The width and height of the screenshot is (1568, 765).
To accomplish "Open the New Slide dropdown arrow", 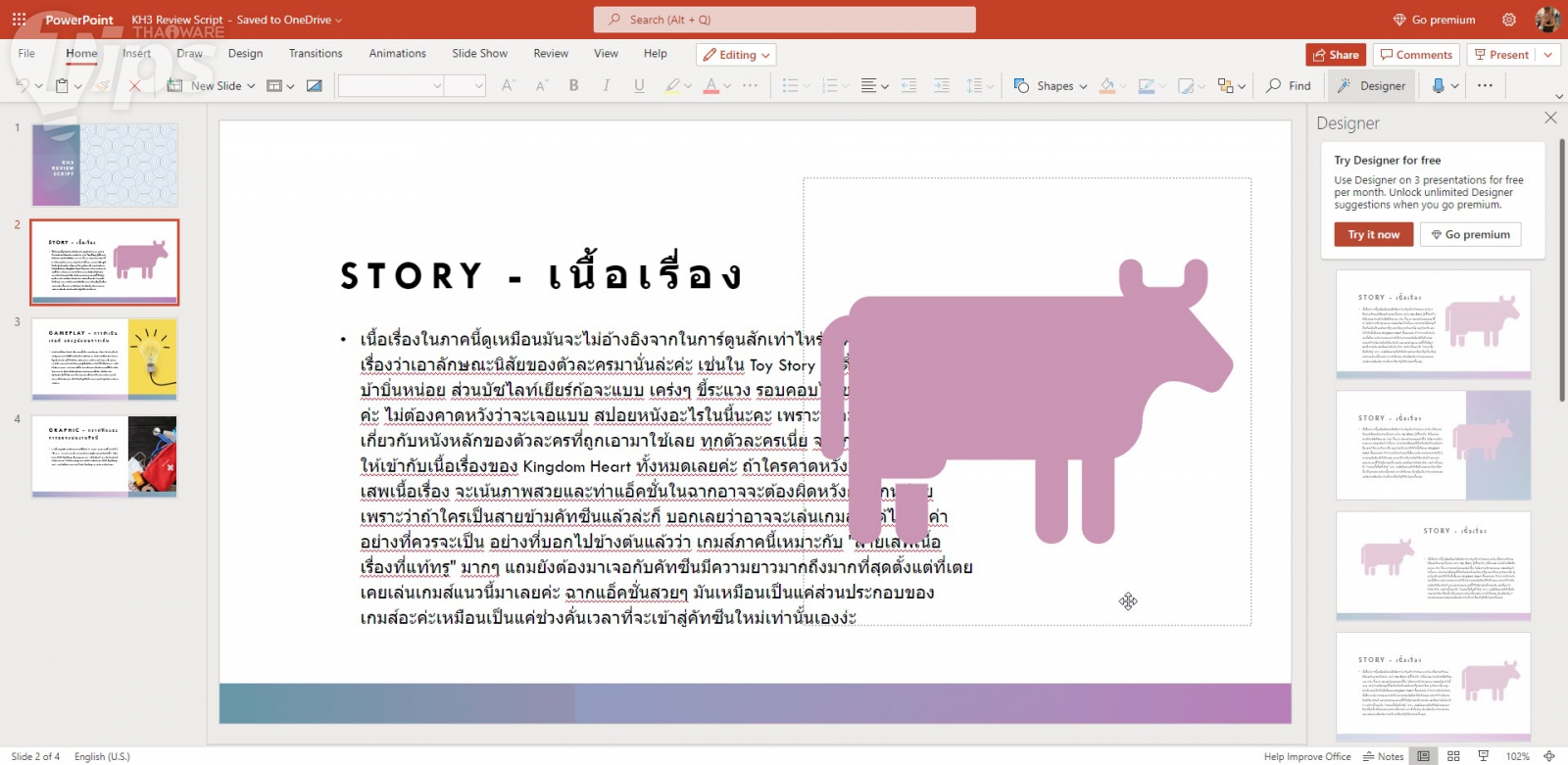I will [251, 86].
